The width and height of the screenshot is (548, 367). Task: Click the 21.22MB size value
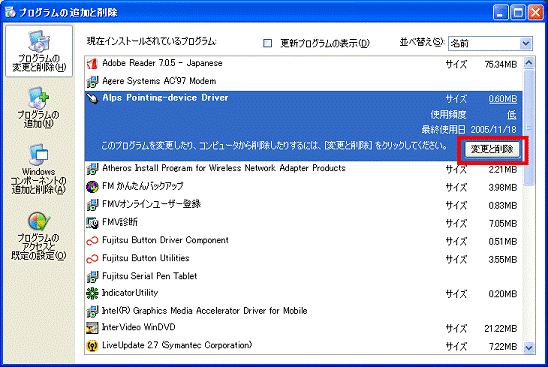pos(500,329)
